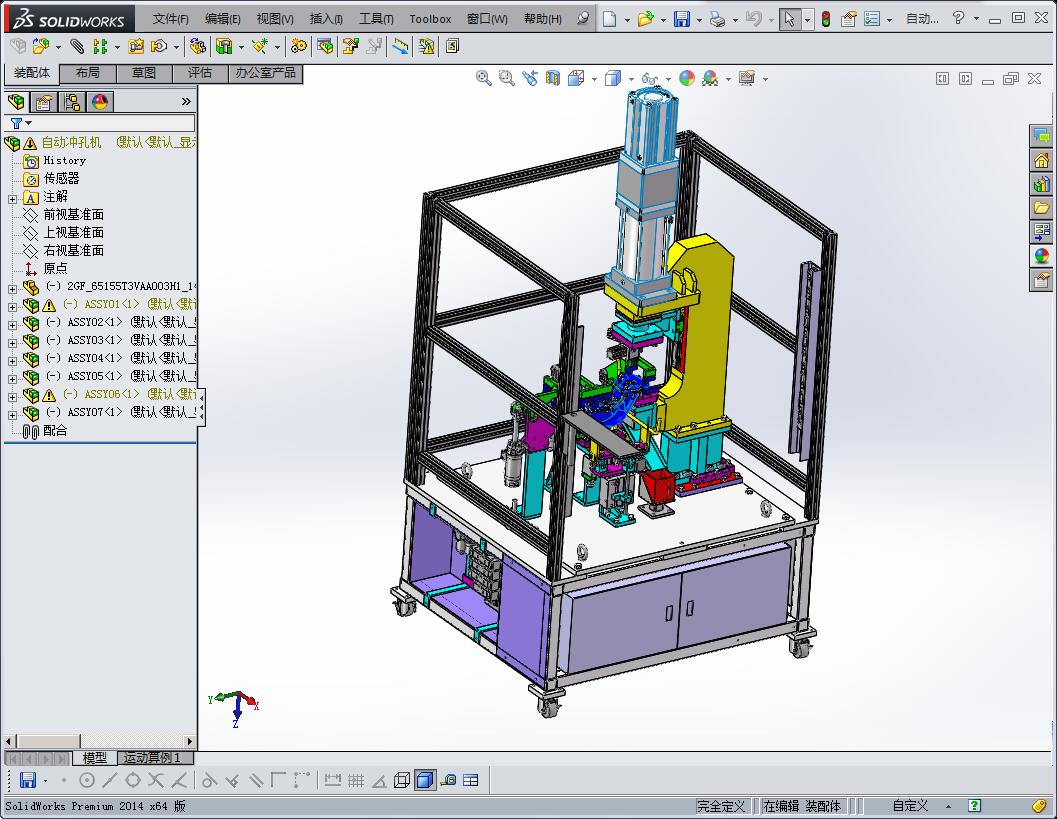Click the Insert Components icon in assembly toolbar
1057x819 pixels.
coord(41,46)
